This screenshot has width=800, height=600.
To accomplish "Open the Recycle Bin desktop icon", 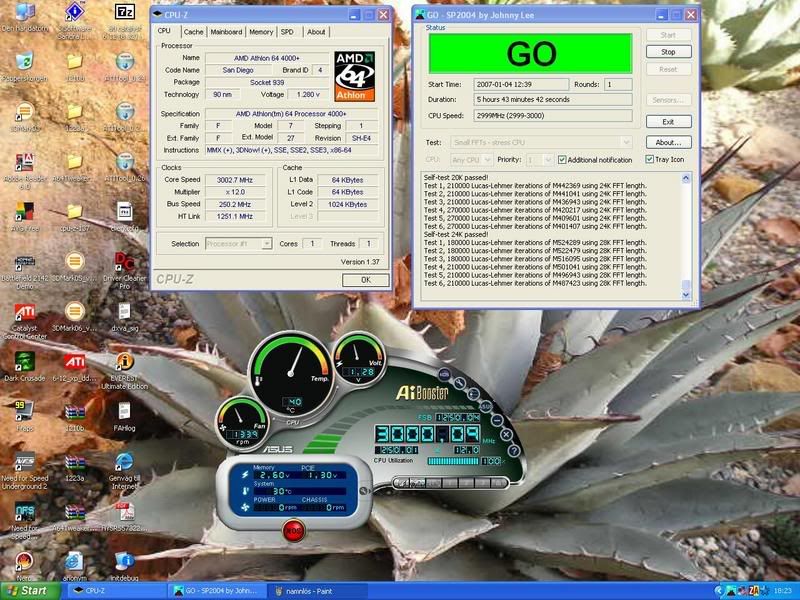I will [x=24, y=62].
